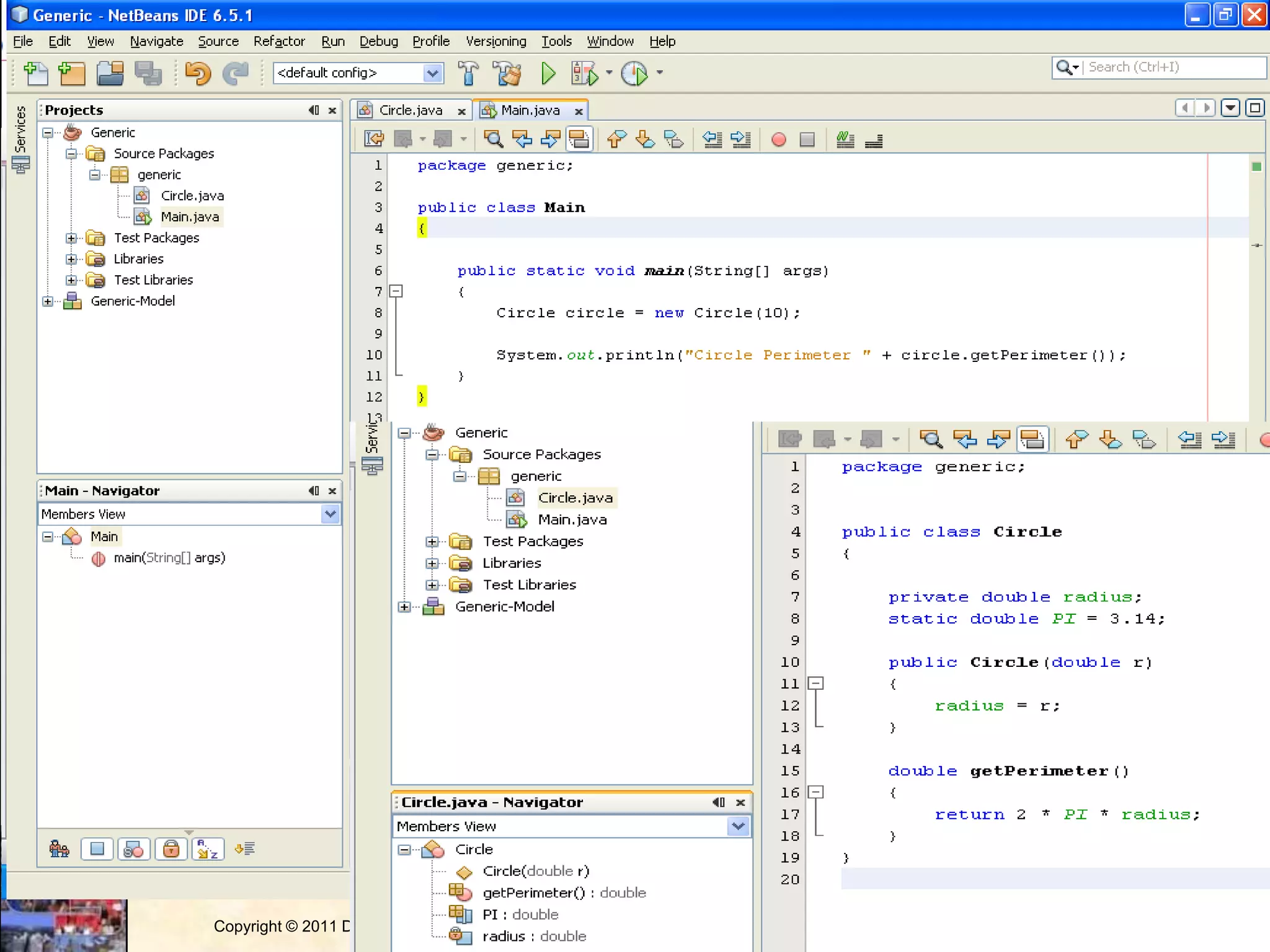The width and height of the screenshot is (1270, 952).
Task: Show opened documents list button
Action: [1230, 108]
